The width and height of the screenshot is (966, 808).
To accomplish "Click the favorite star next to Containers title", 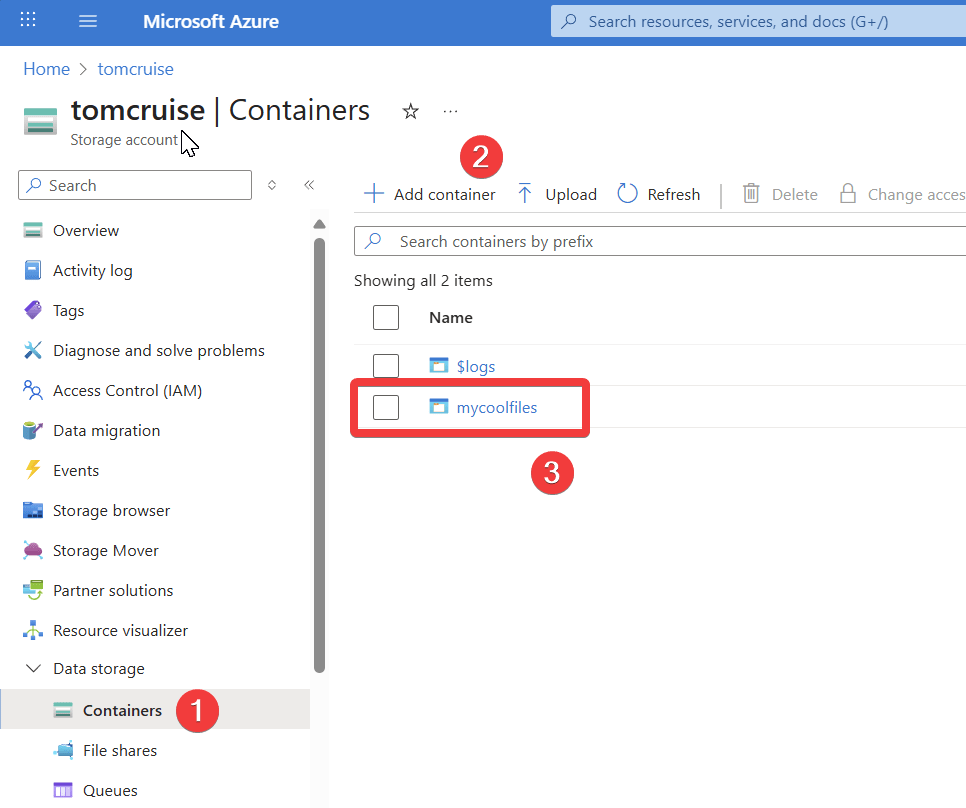I will 410,111.
